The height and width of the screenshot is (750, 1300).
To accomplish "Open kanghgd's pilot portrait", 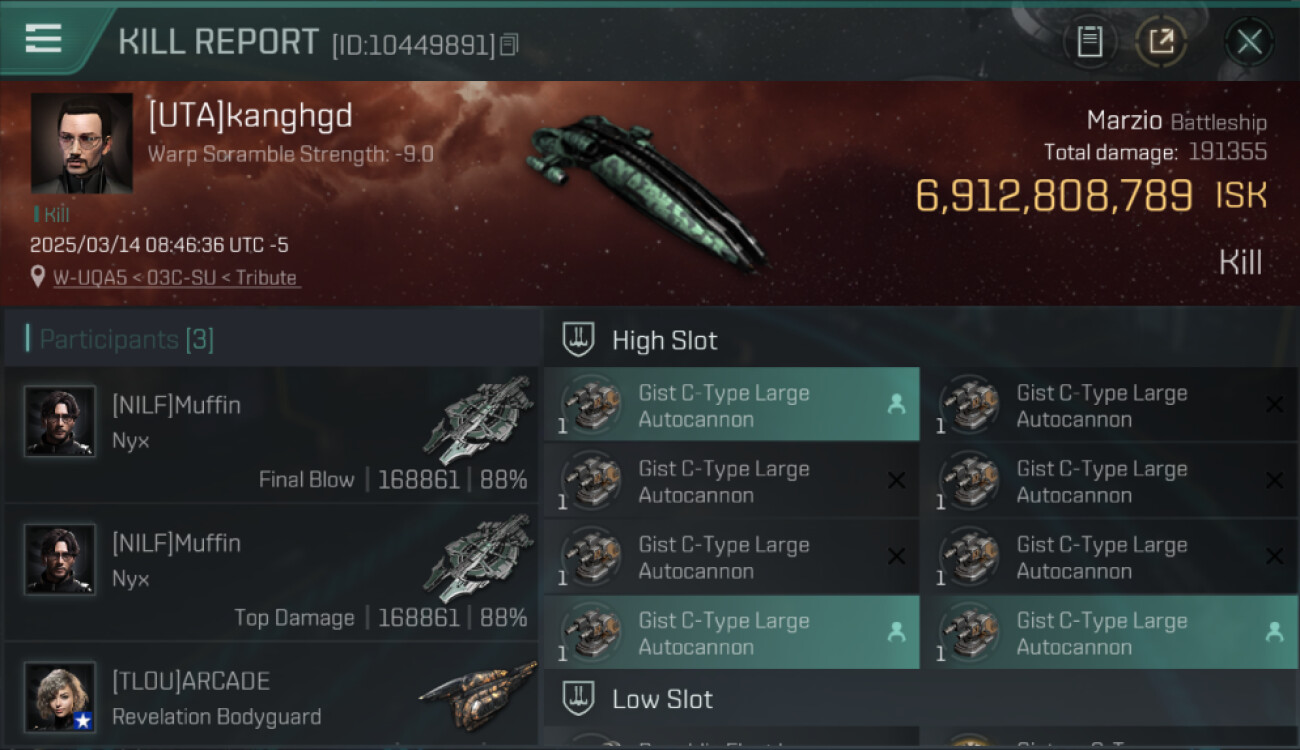I will click(82, 143).
